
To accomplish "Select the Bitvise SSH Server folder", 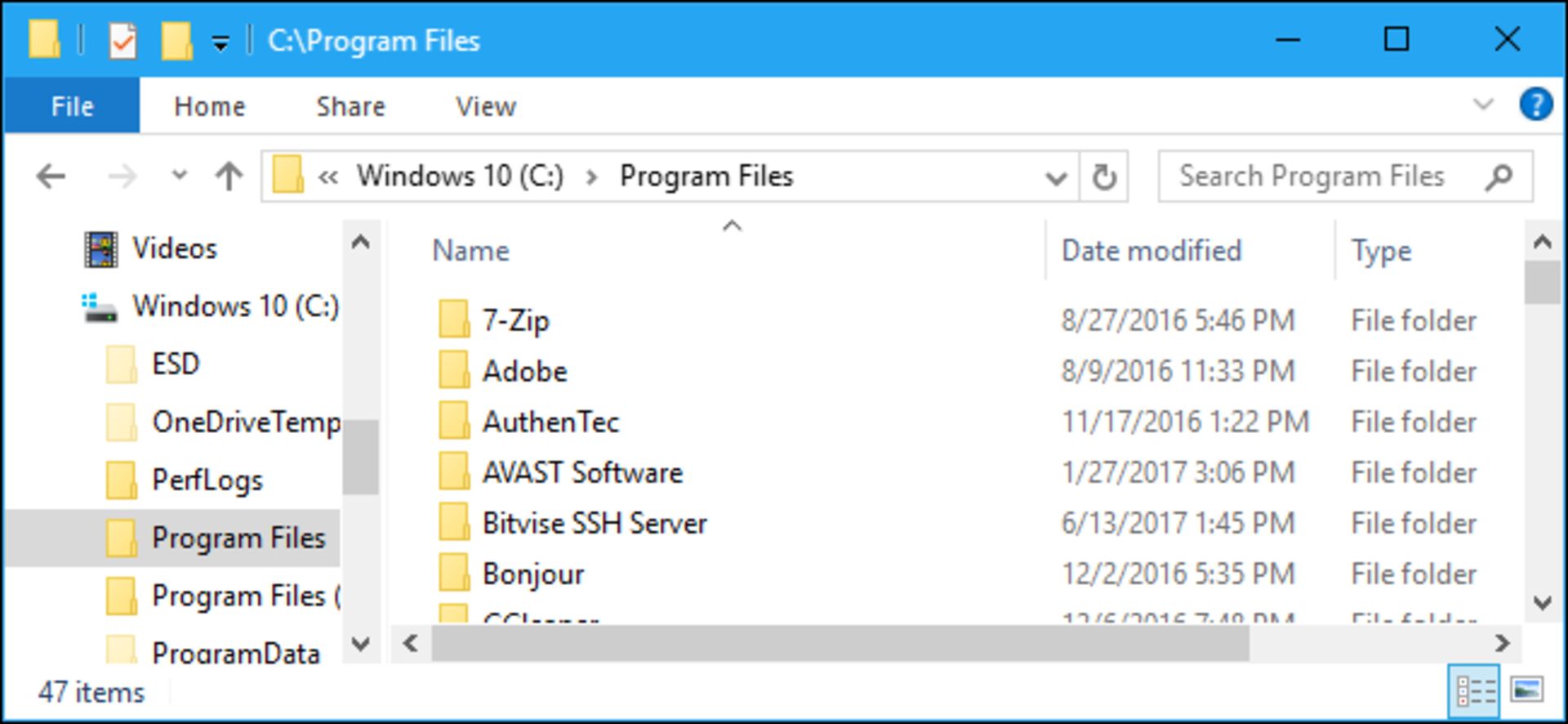I will pyautogui.click(x=595, y=523).
